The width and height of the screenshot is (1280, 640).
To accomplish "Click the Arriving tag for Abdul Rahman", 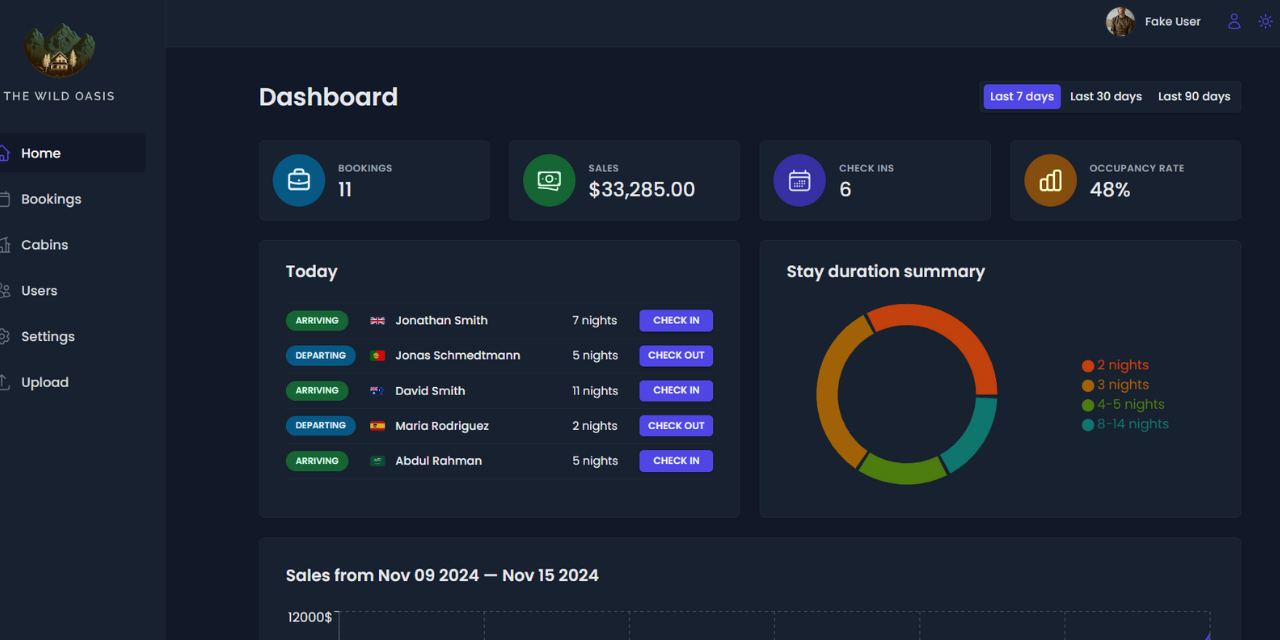I will click(317, 461).
